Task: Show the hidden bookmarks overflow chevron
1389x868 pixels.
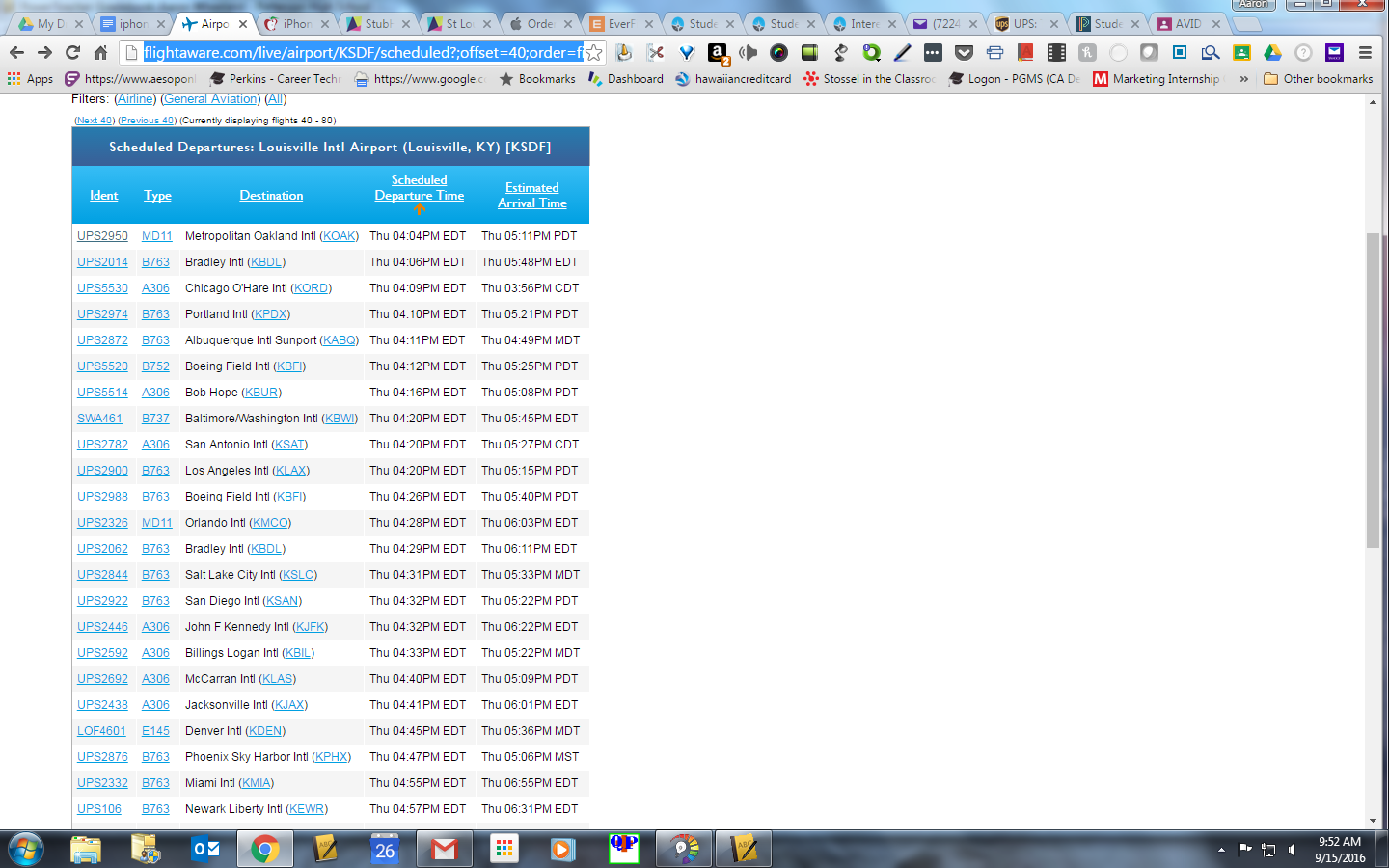Action: [x=1243, y=79]
